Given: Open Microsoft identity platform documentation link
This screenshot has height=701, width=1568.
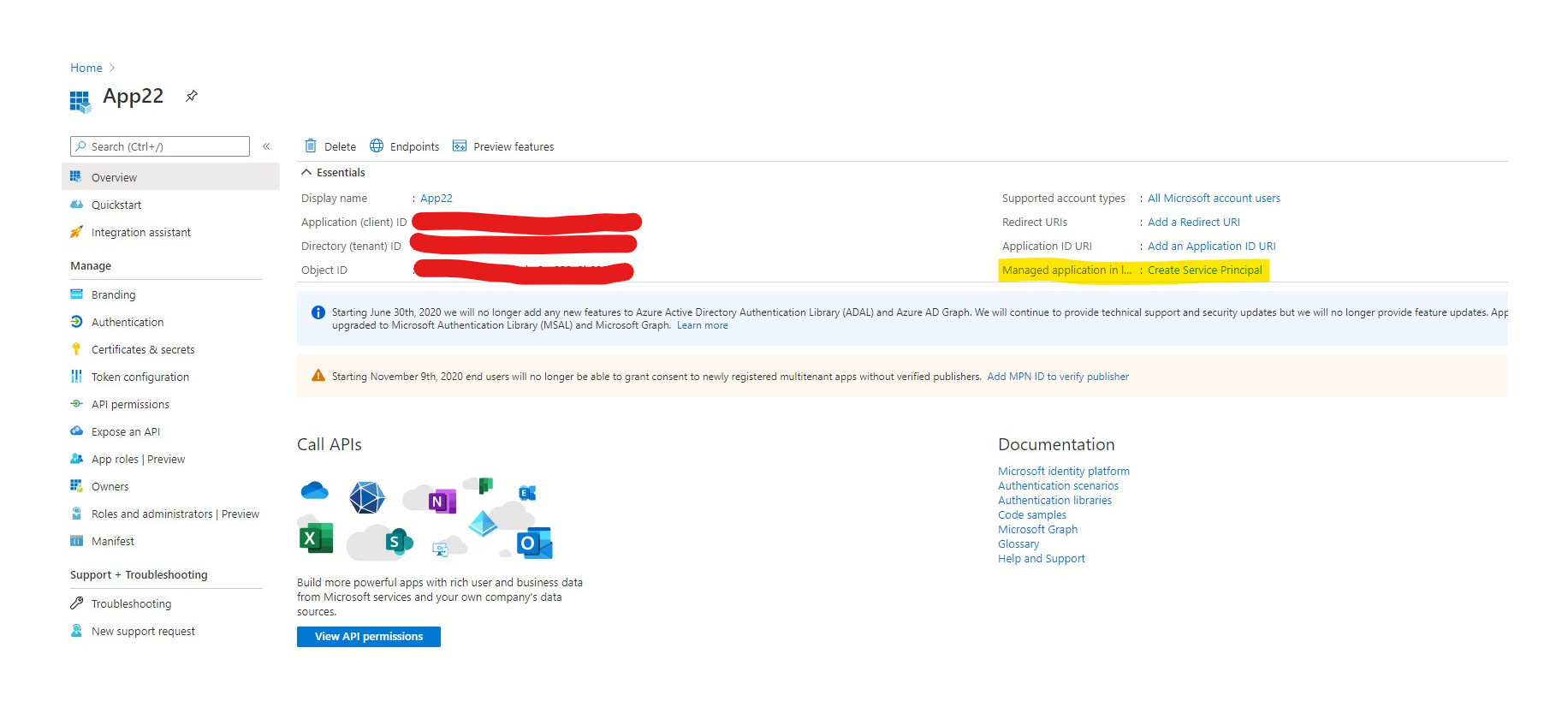Looking at the screenshot, I should coord(1064,471).
